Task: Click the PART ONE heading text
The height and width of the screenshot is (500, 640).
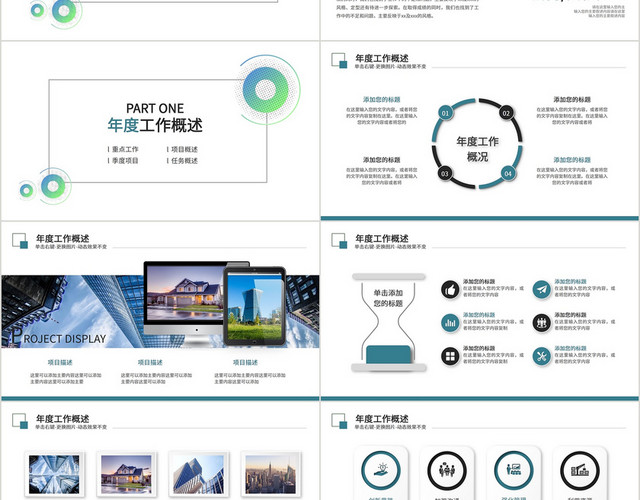Action: point(155,109)
